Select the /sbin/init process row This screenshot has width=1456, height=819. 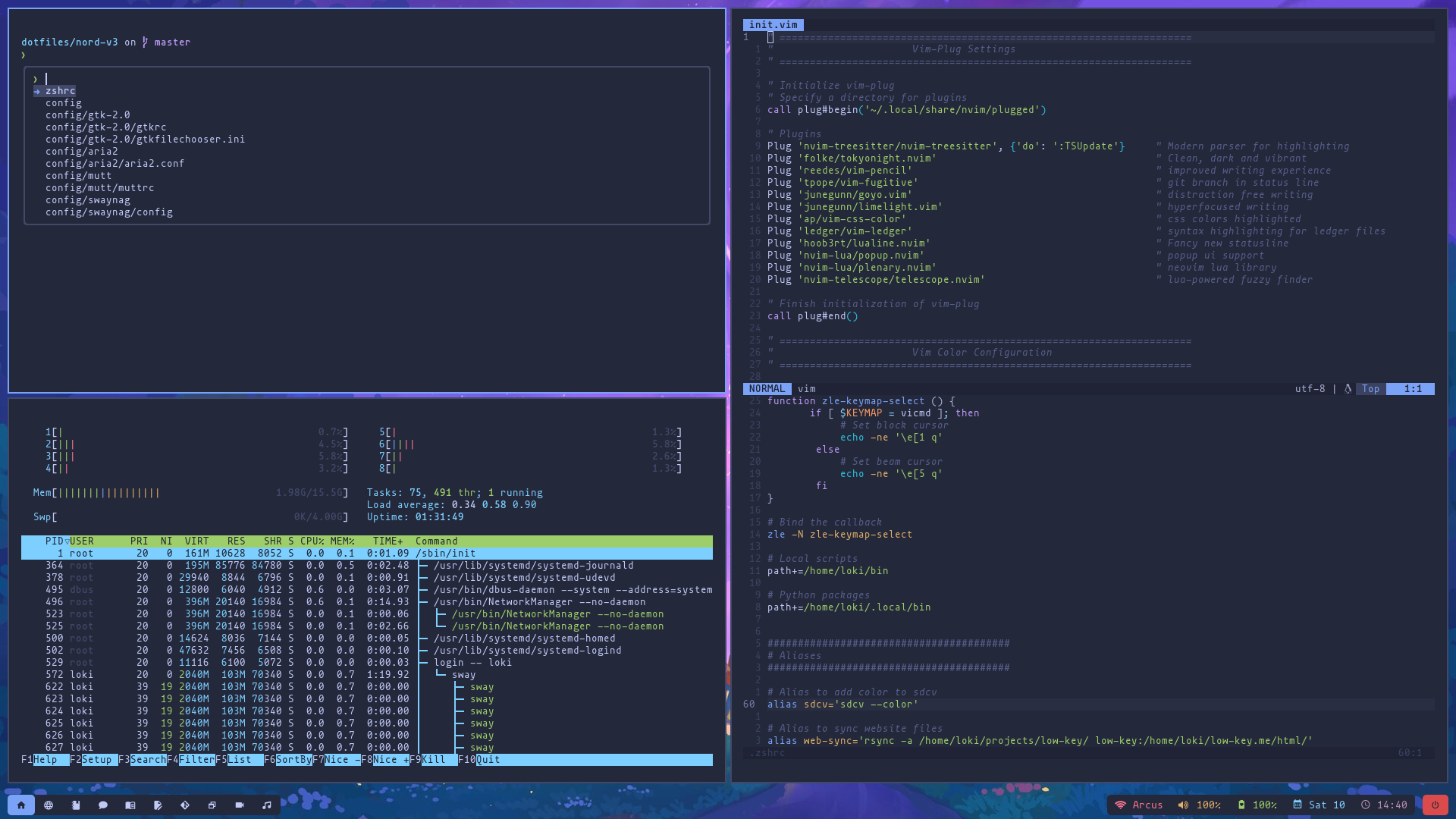click(367, 554)
